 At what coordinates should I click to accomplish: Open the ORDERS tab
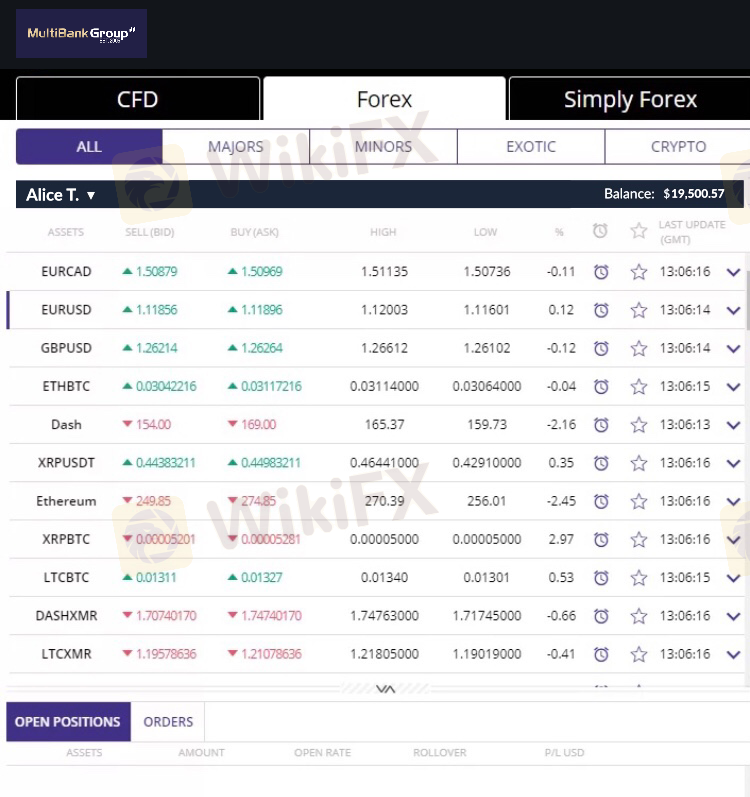point(168,722)
